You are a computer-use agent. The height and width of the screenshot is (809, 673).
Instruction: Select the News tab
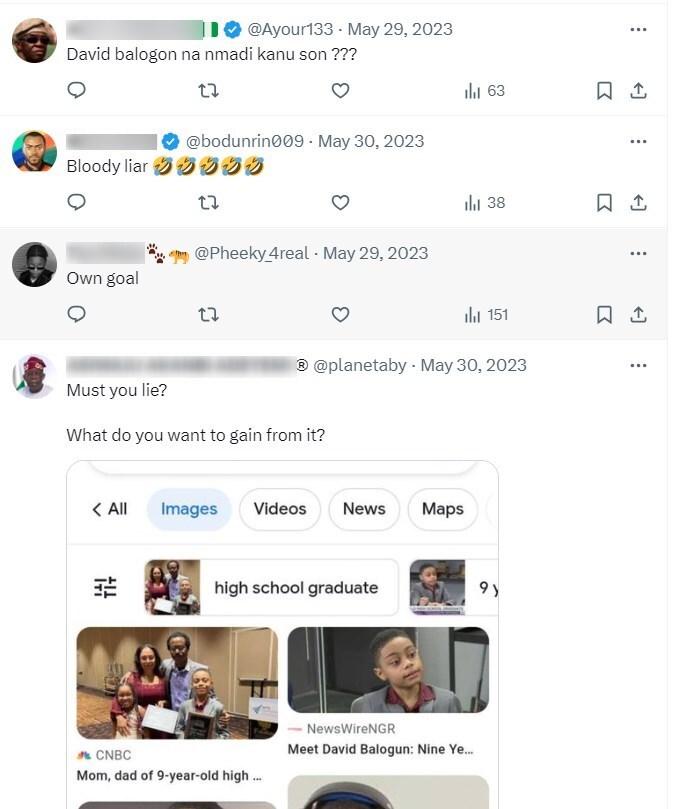[x=364, y=509]
